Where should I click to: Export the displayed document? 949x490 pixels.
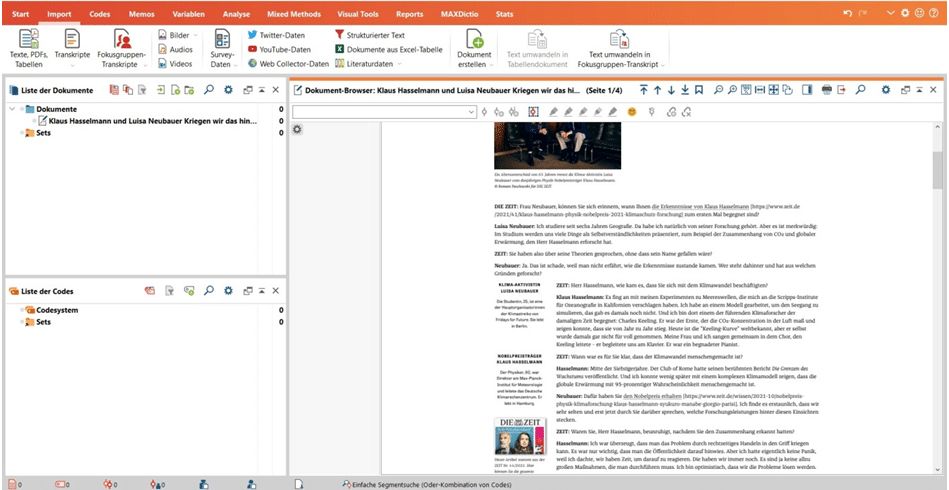[841, 90]
